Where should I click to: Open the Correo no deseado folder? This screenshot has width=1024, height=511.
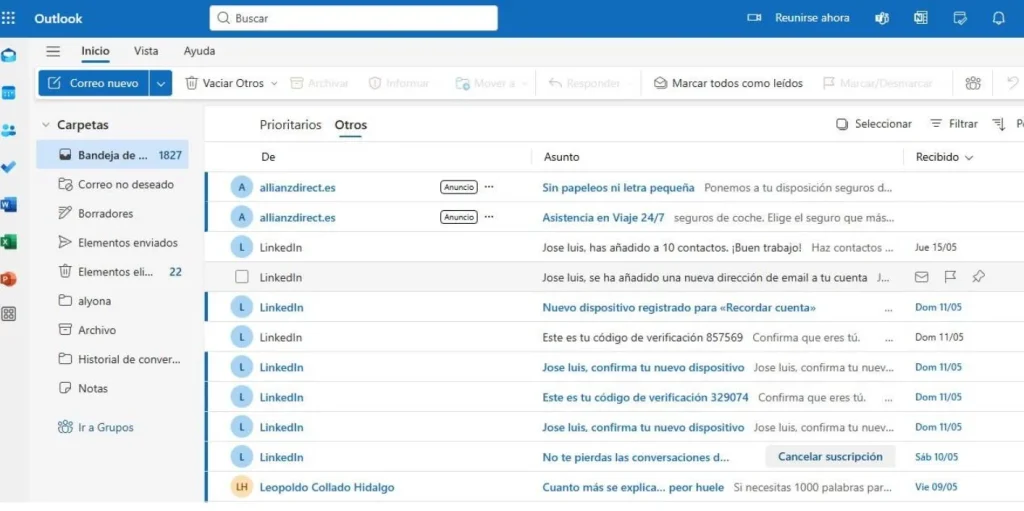pos(125,184)
